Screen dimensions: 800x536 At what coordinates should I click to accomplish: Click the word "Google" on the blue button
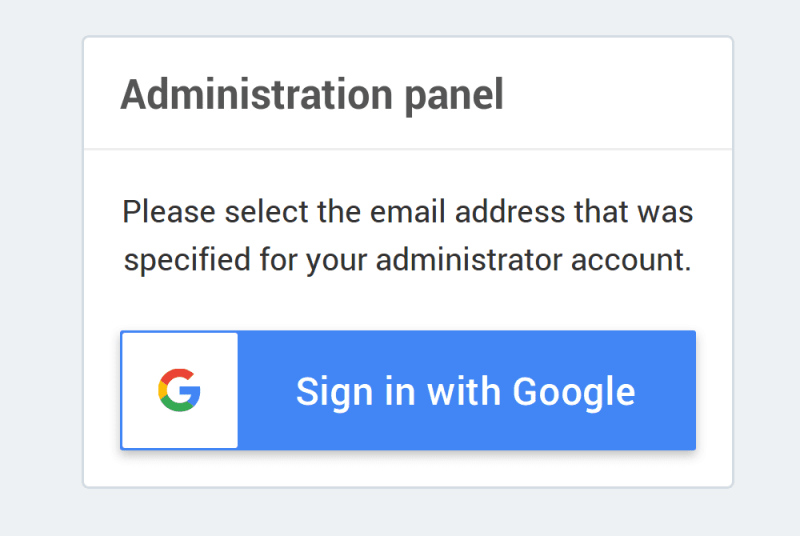[574, 391]
